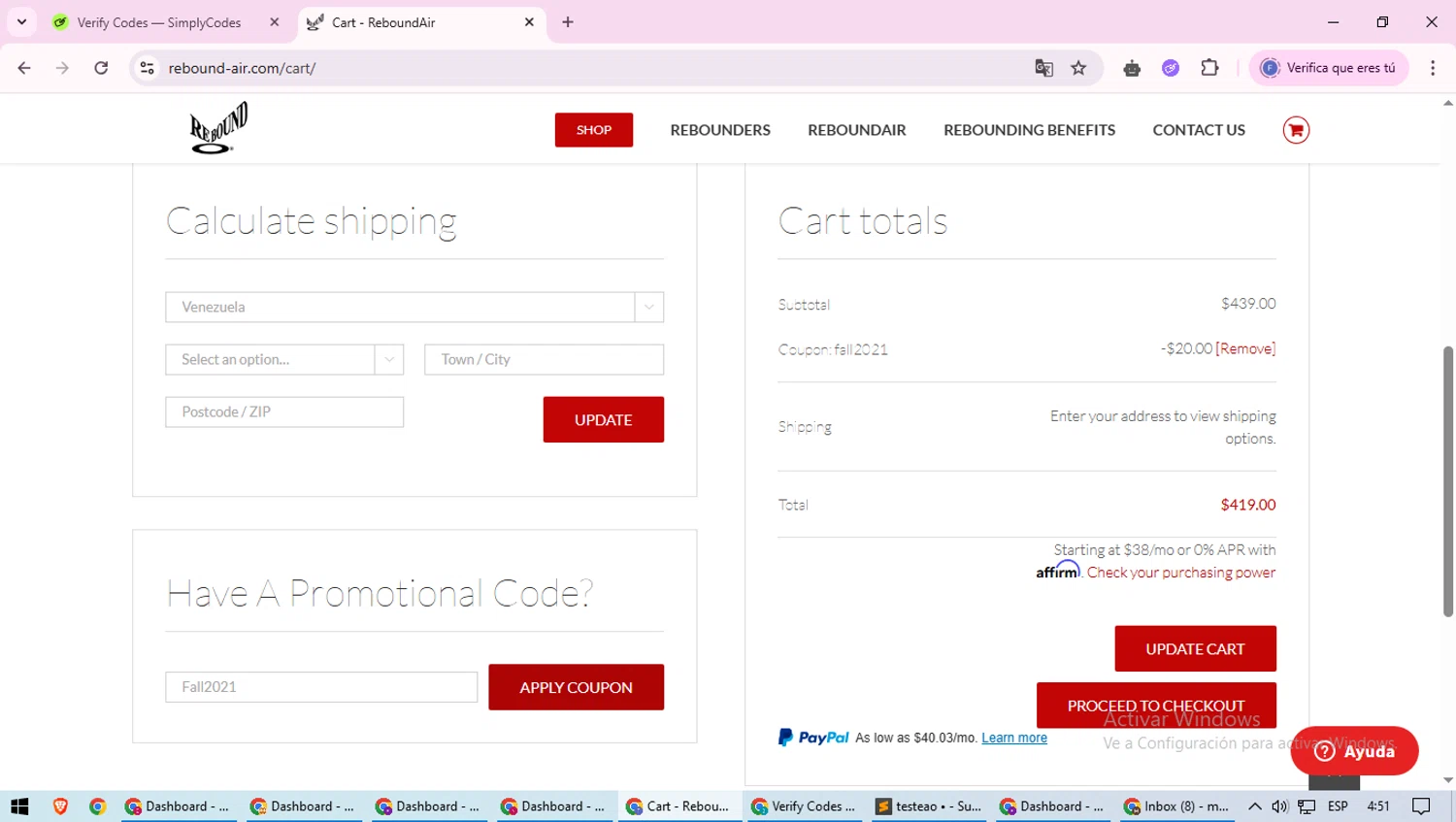Open the Ayuda help chat button

point(1355,751)
